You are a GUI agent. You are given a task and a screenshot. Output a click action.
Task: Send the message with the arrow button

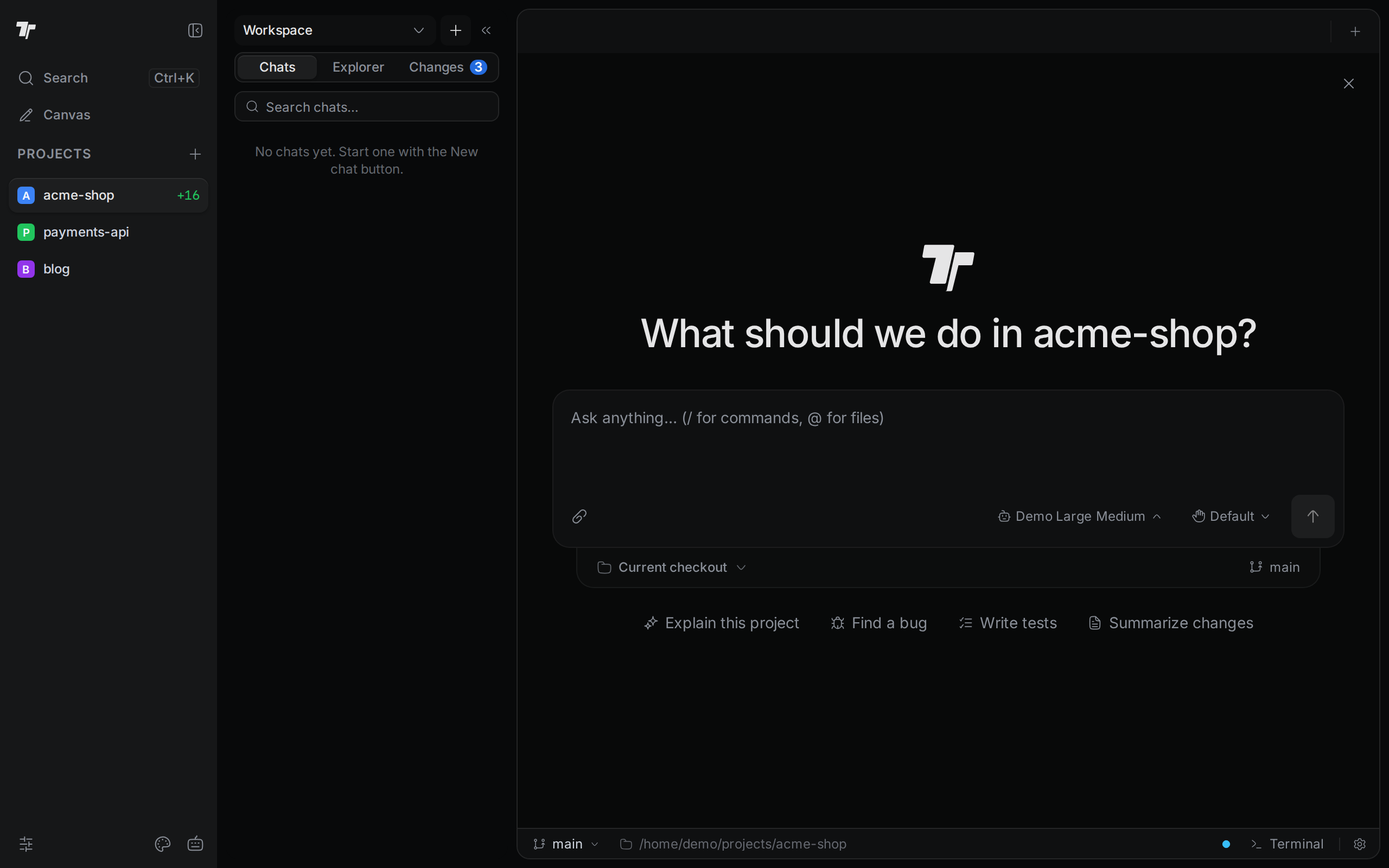click(x=1312, y=516)
